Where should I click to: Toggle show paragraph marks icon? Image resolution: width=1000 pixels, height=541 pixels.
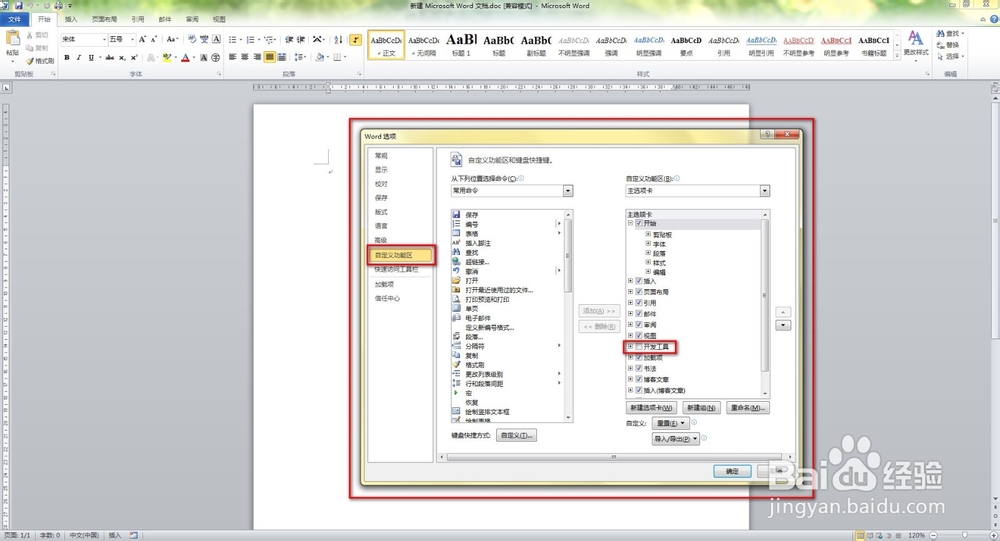coord(356,40)
